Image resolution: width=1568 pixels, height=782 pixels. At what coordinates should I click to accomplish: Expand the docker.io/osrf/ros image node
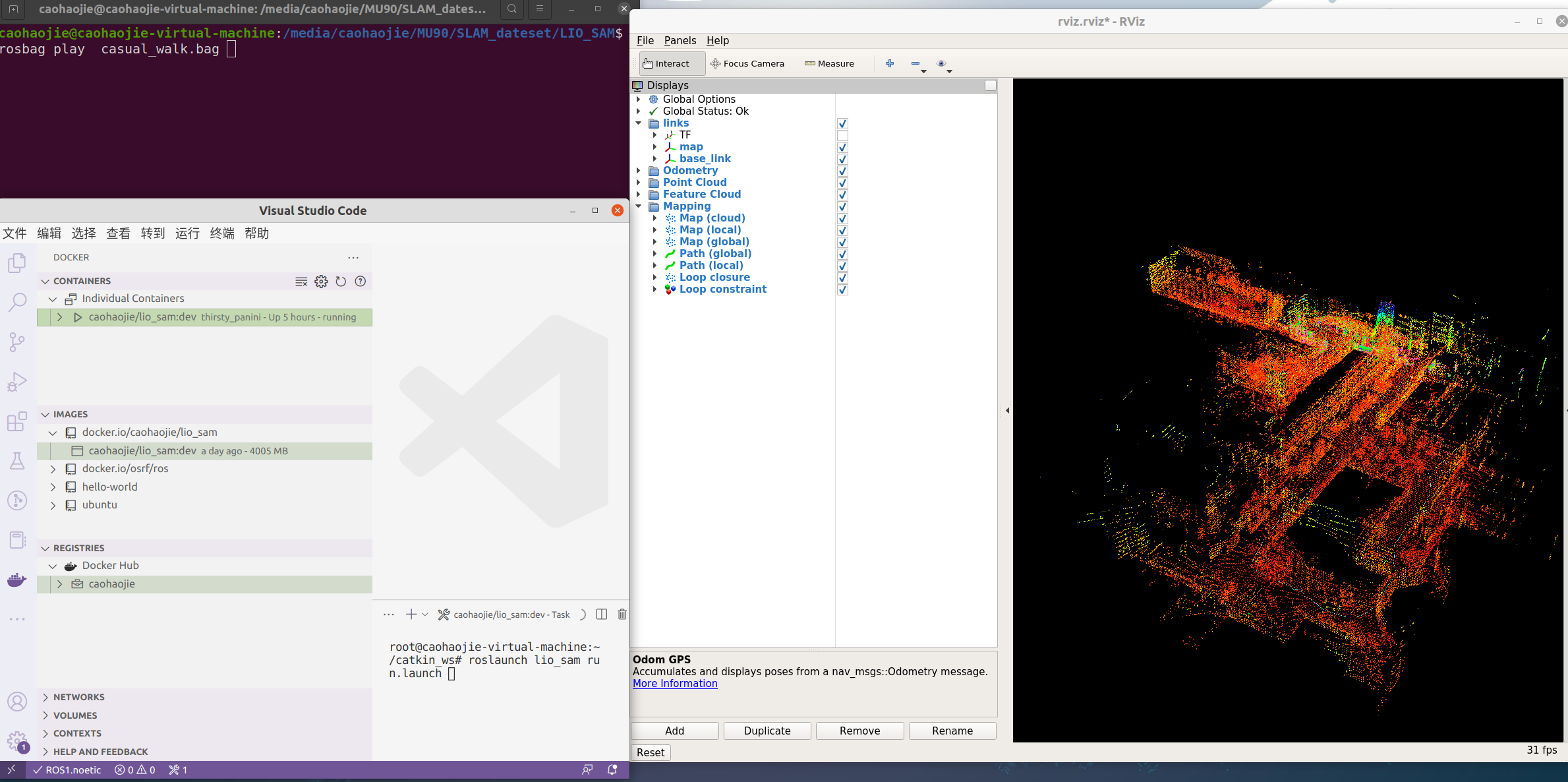pyautogui.click(x=53, y=469)
